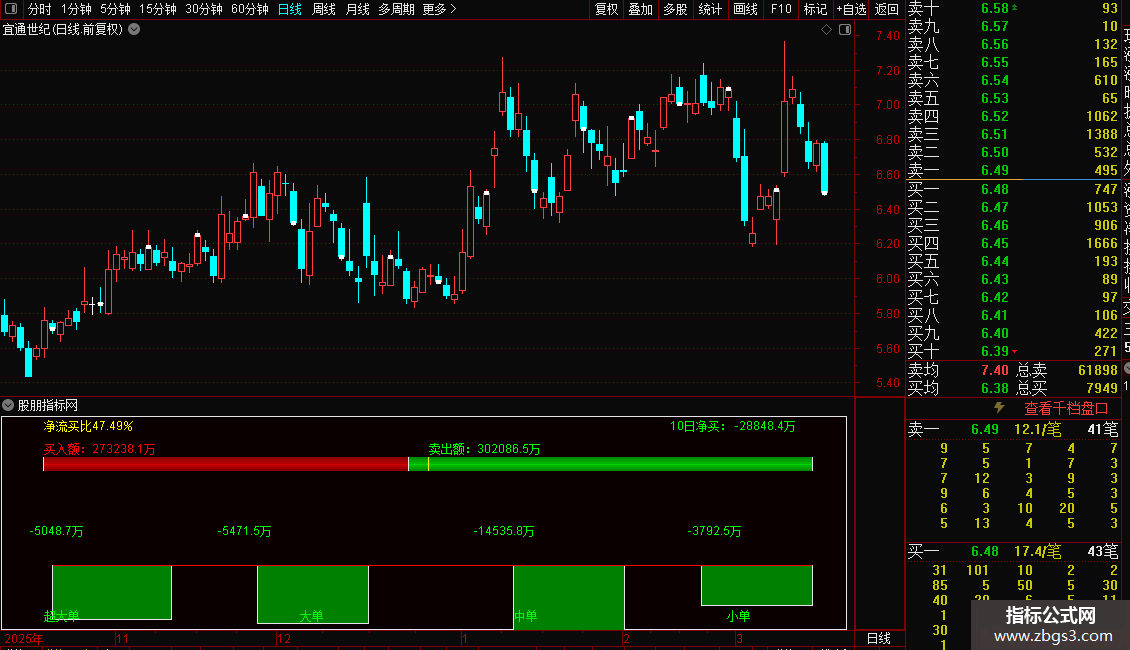Click the lightning bolt icon
Screen dimensions: 1130x650
click(1000, 408)
